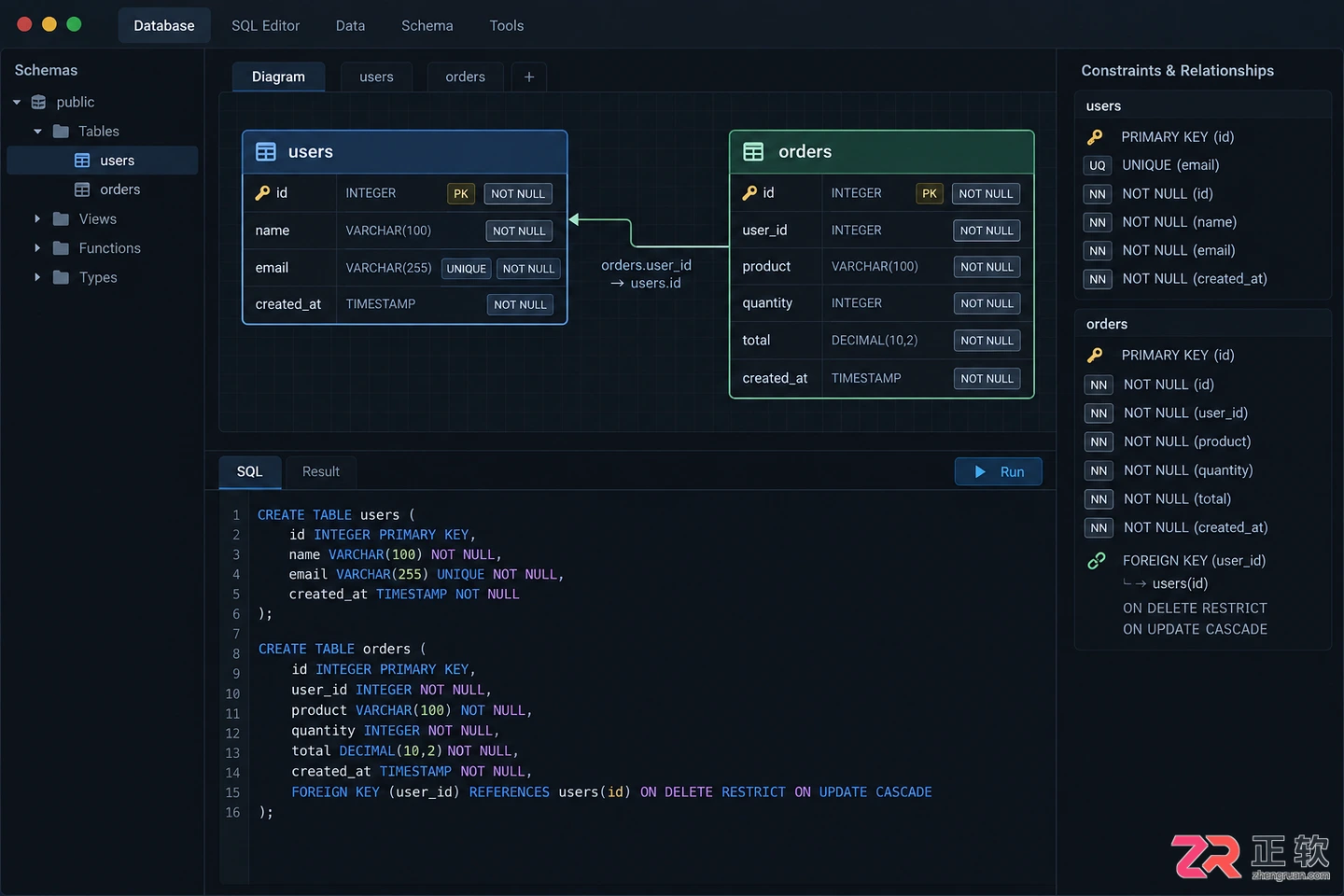This screenshot has width=1344, height=896.
Task: Click the primary key icon under orders constraints
Action: 1096,356
